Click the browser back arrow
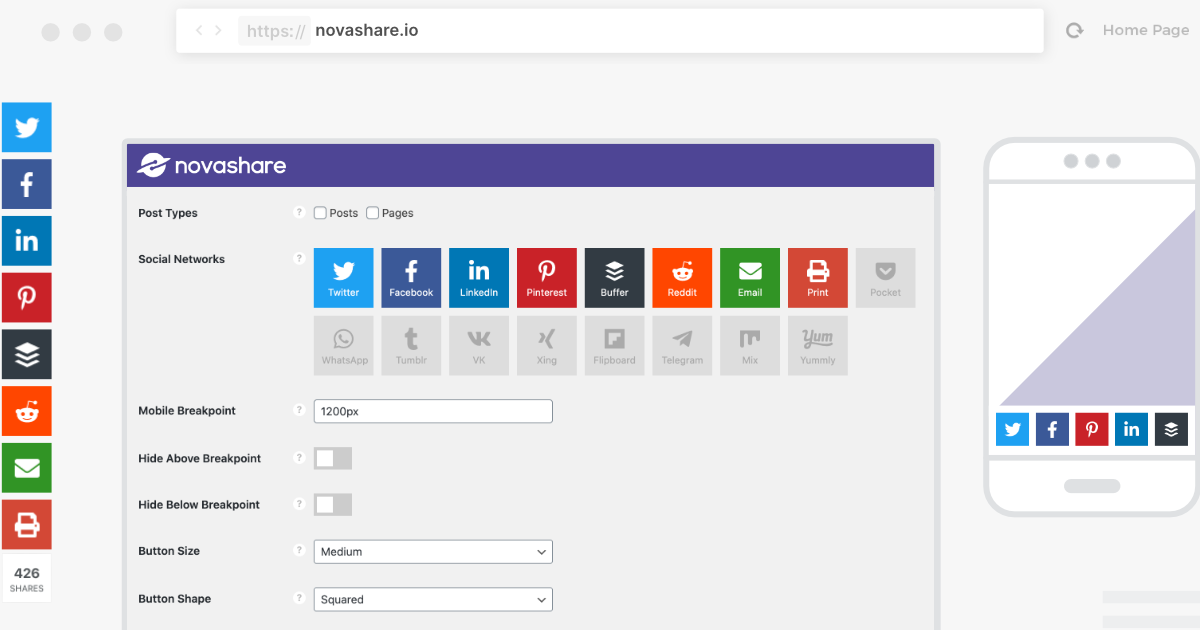This screenshot has height=630, width=1200. tap(199, 31)
